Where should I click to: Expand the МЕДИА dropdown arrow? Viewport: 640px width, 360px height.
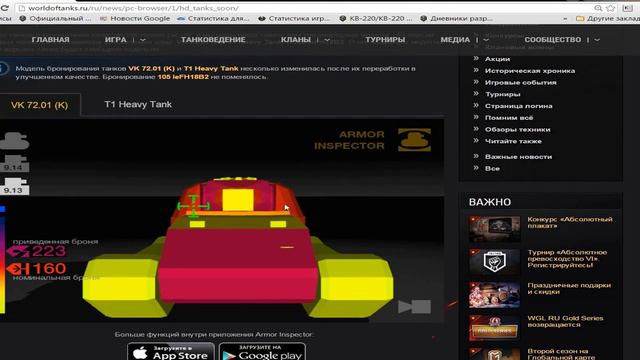[486, 40]
